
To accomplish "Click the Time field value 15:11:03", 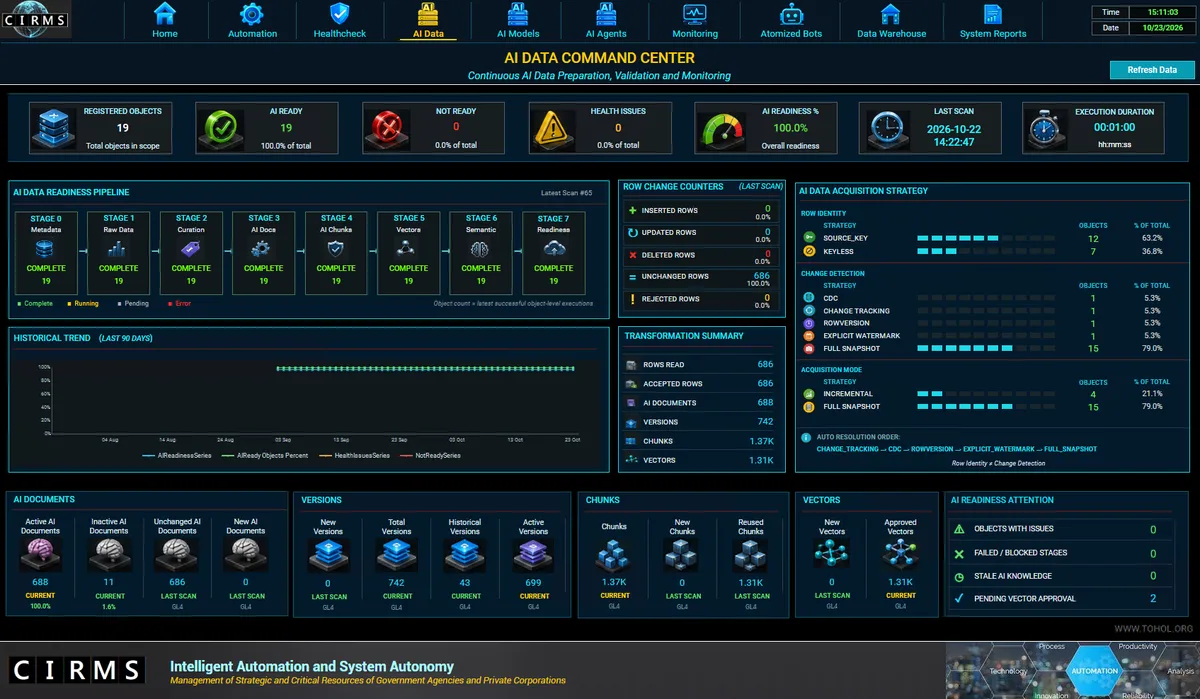I will (x=1160, y=12).
